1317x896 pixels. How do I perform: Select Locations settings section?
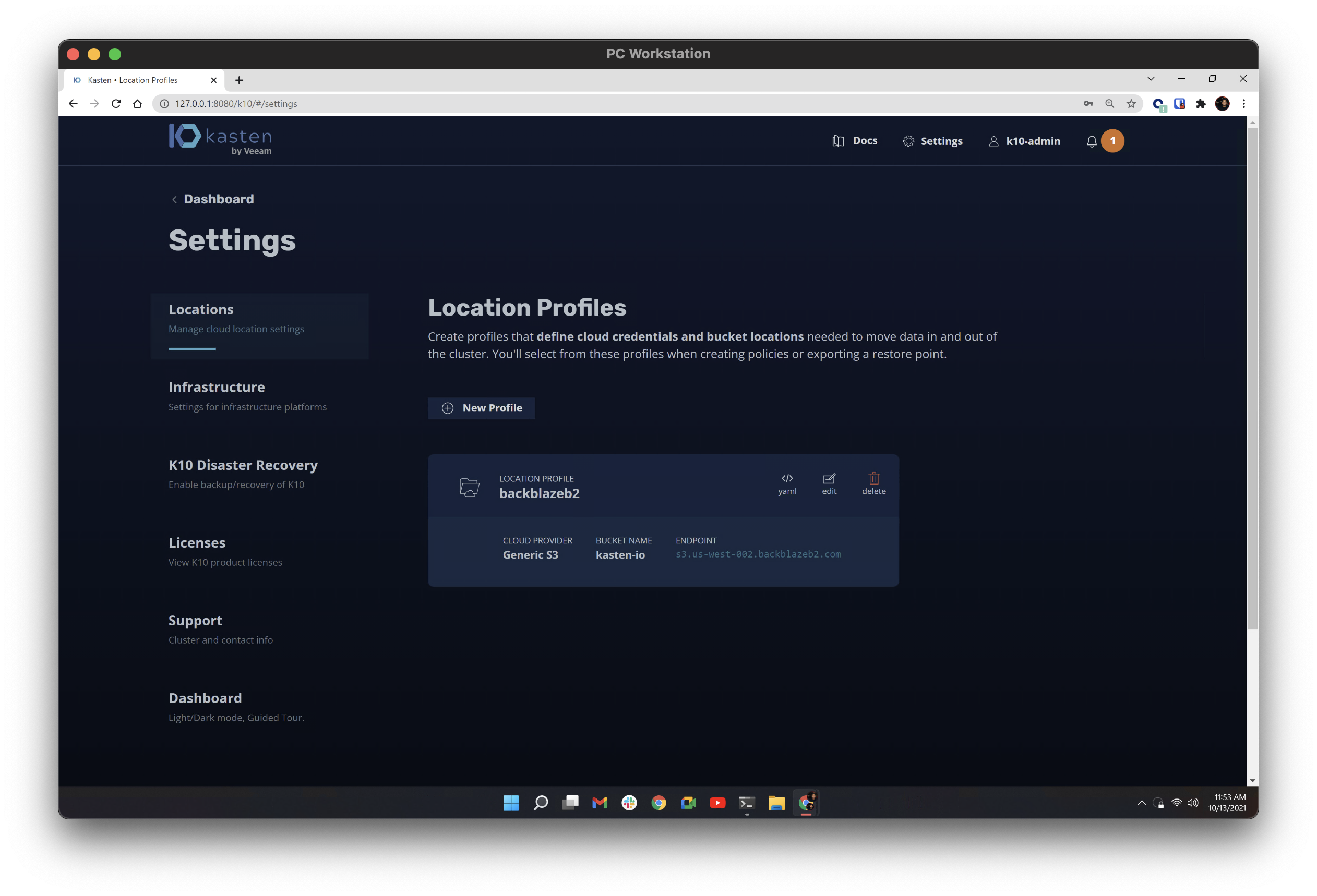(x=259, y=325)
